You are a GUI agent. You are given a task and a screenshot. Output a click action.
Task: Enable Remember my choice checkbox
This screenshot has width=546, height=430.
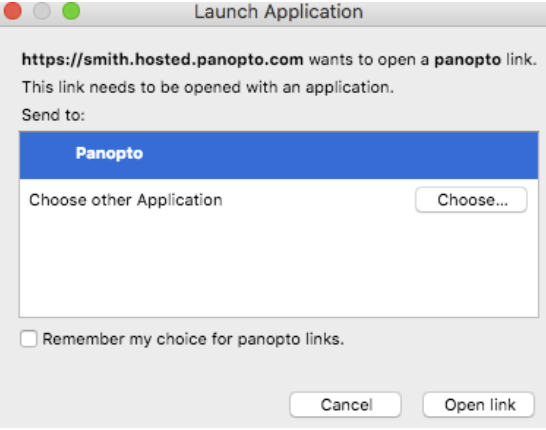click(x=29, y=339)
